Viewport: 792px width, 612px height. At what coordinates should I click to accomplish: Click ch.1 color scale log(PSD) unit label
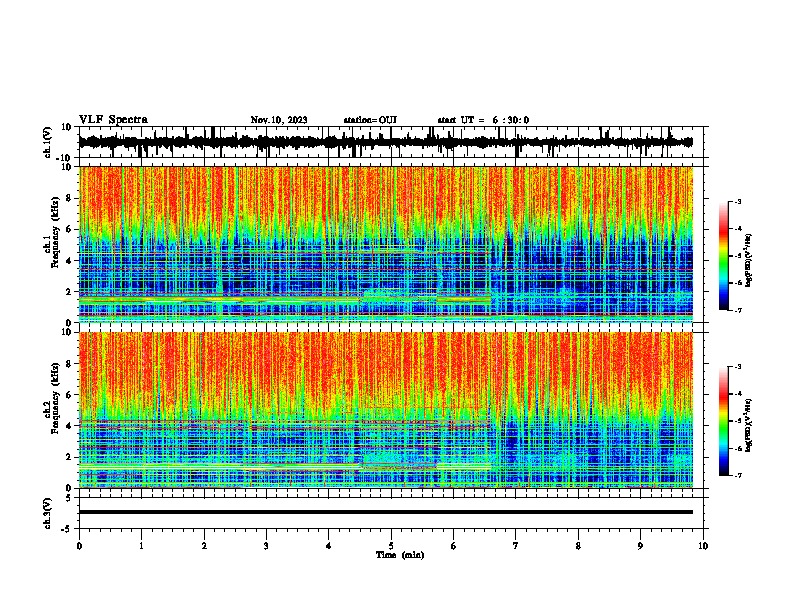coord(749,260)
